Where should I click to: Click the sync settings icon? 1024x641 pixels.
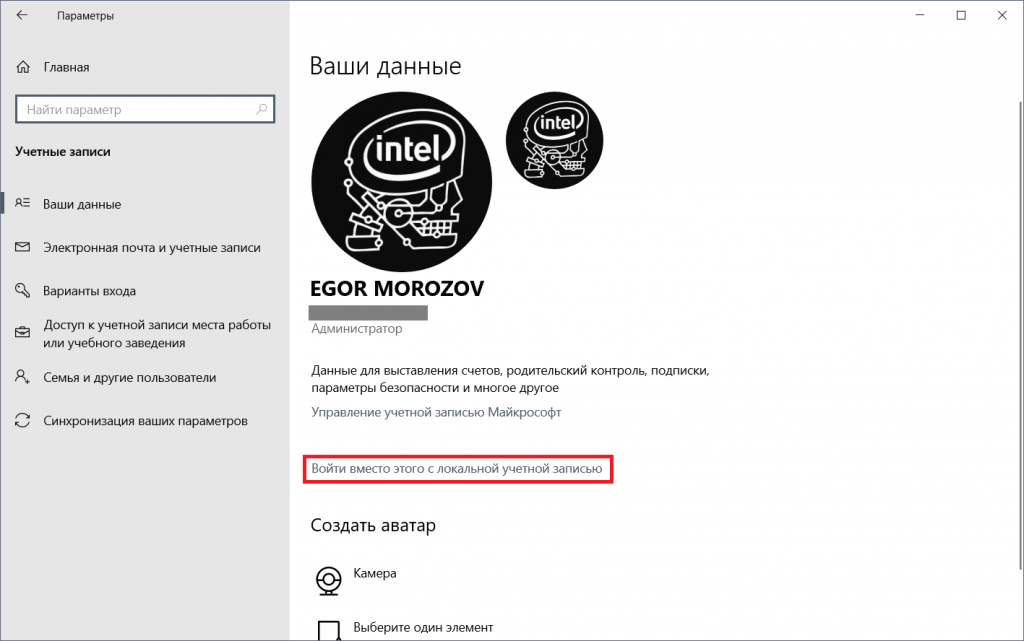tap(23, 421)
